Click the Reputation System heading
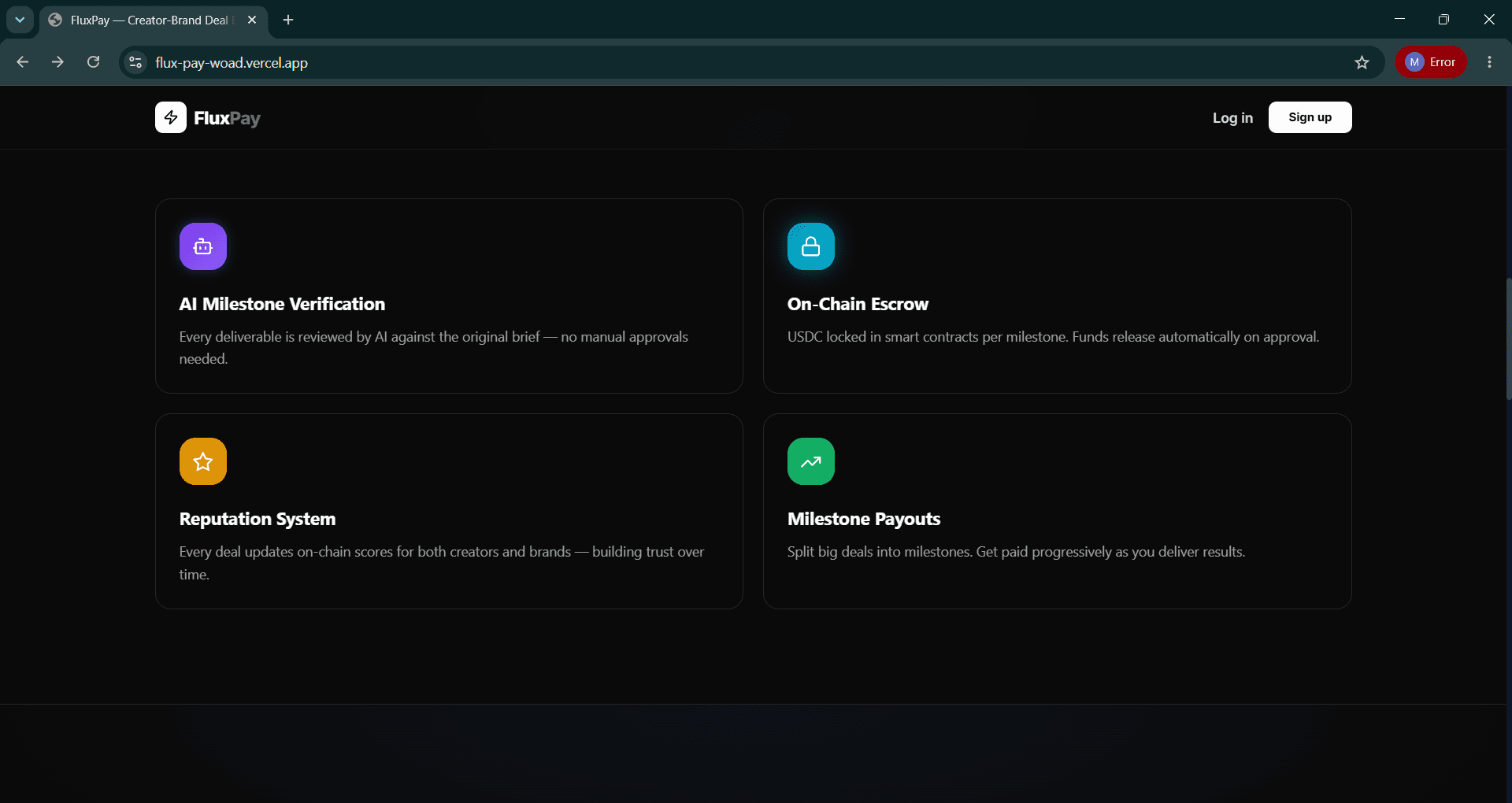Viewport: 1512px width, 803px height. tap(258, 519)
